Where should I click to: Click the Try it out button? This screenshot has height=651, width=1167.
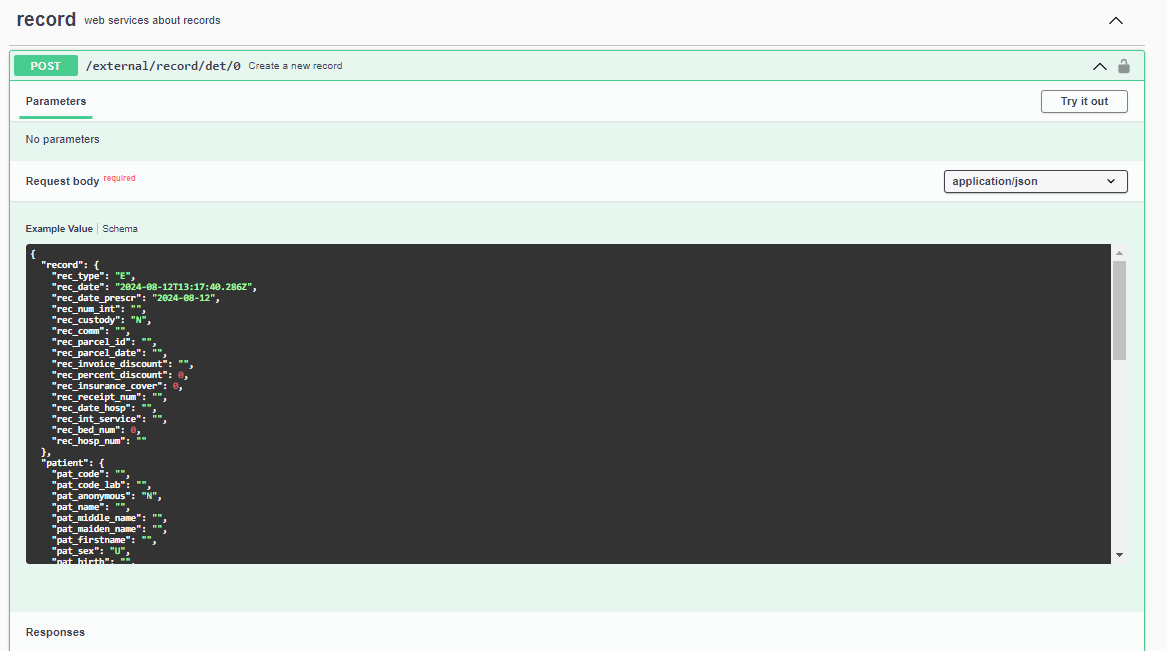(1084, 101)
